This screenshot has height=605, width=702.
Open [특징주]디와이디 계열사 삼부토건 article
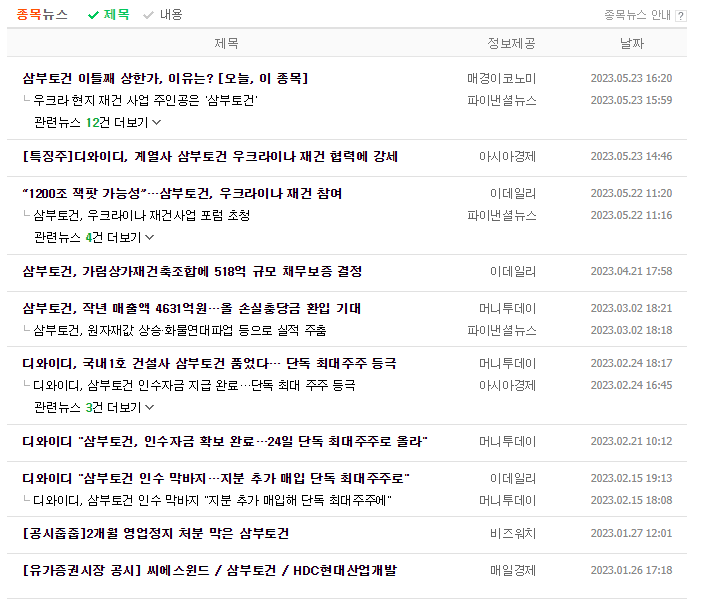point(210,156)
